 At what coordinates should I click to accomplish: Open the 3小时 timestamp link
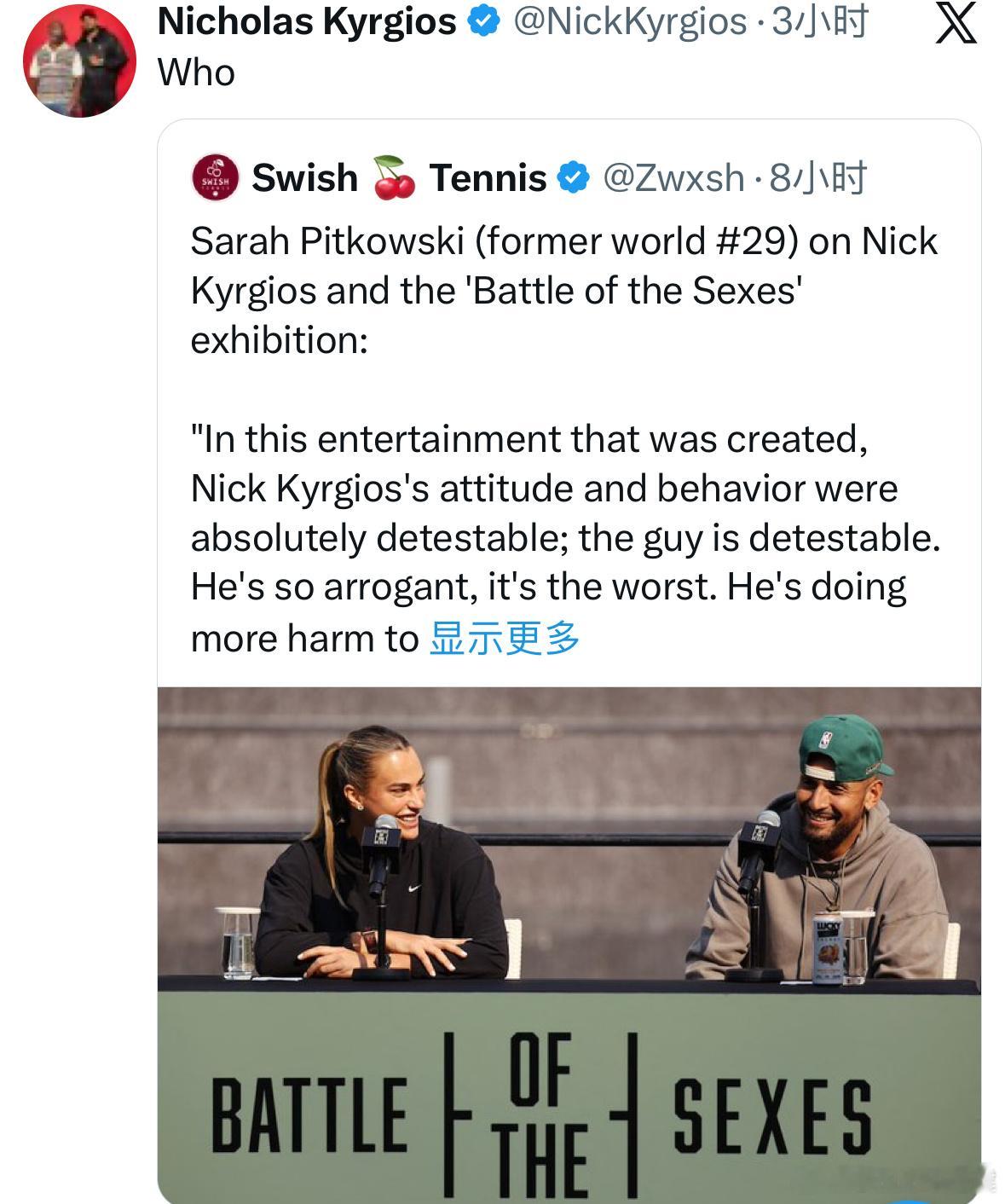point(820,21)
